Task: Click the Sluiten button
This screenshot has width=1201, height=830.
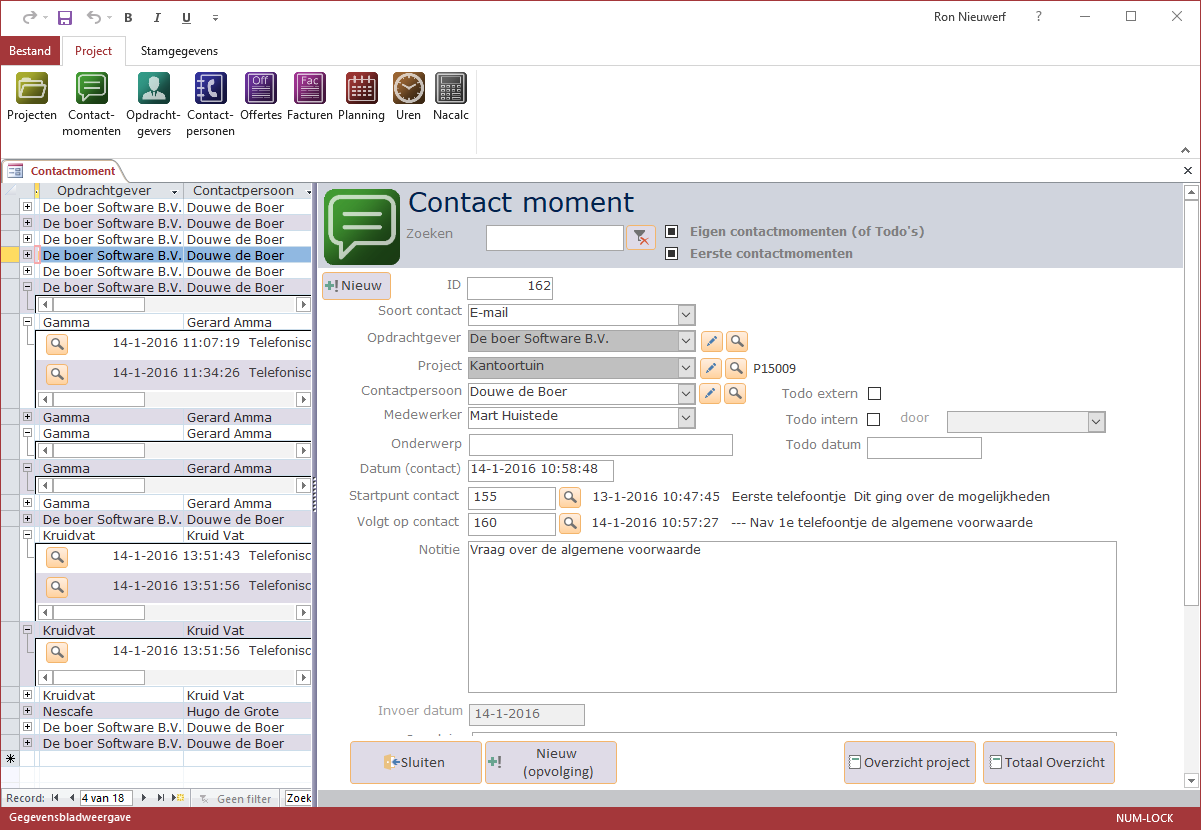Action: point(414,762)
